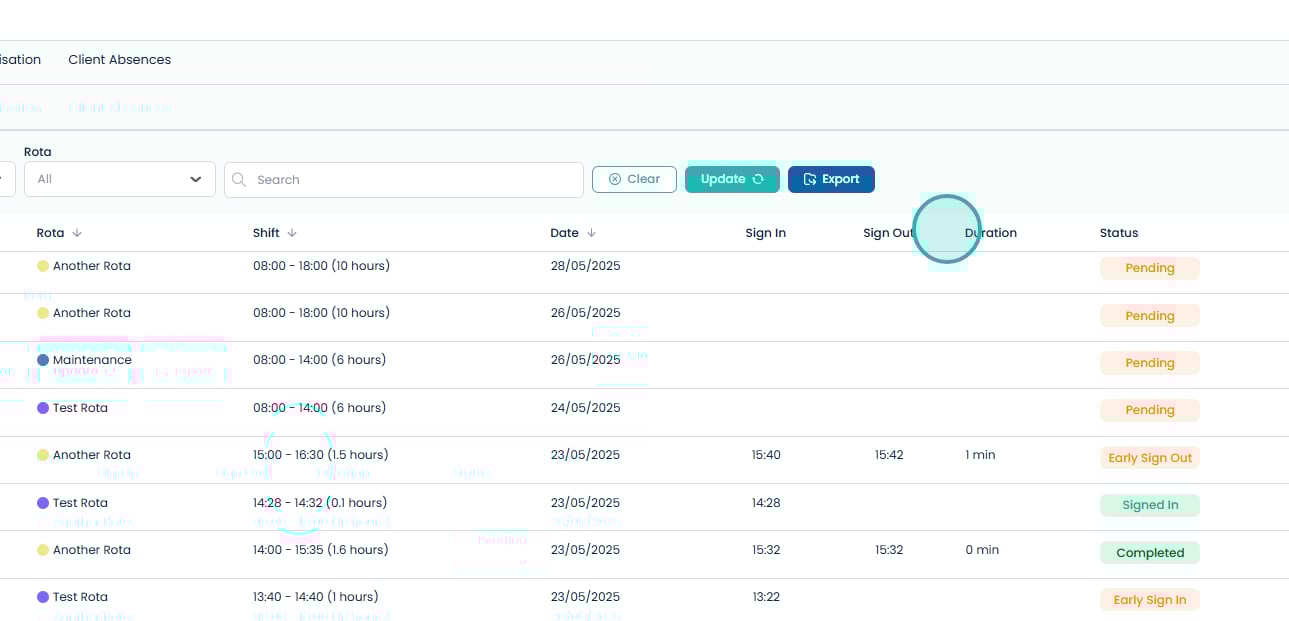This screenshot has height=621, width=1289.
Task: Click the Early Sign Out status badge
Action: tap(1149, 458)
